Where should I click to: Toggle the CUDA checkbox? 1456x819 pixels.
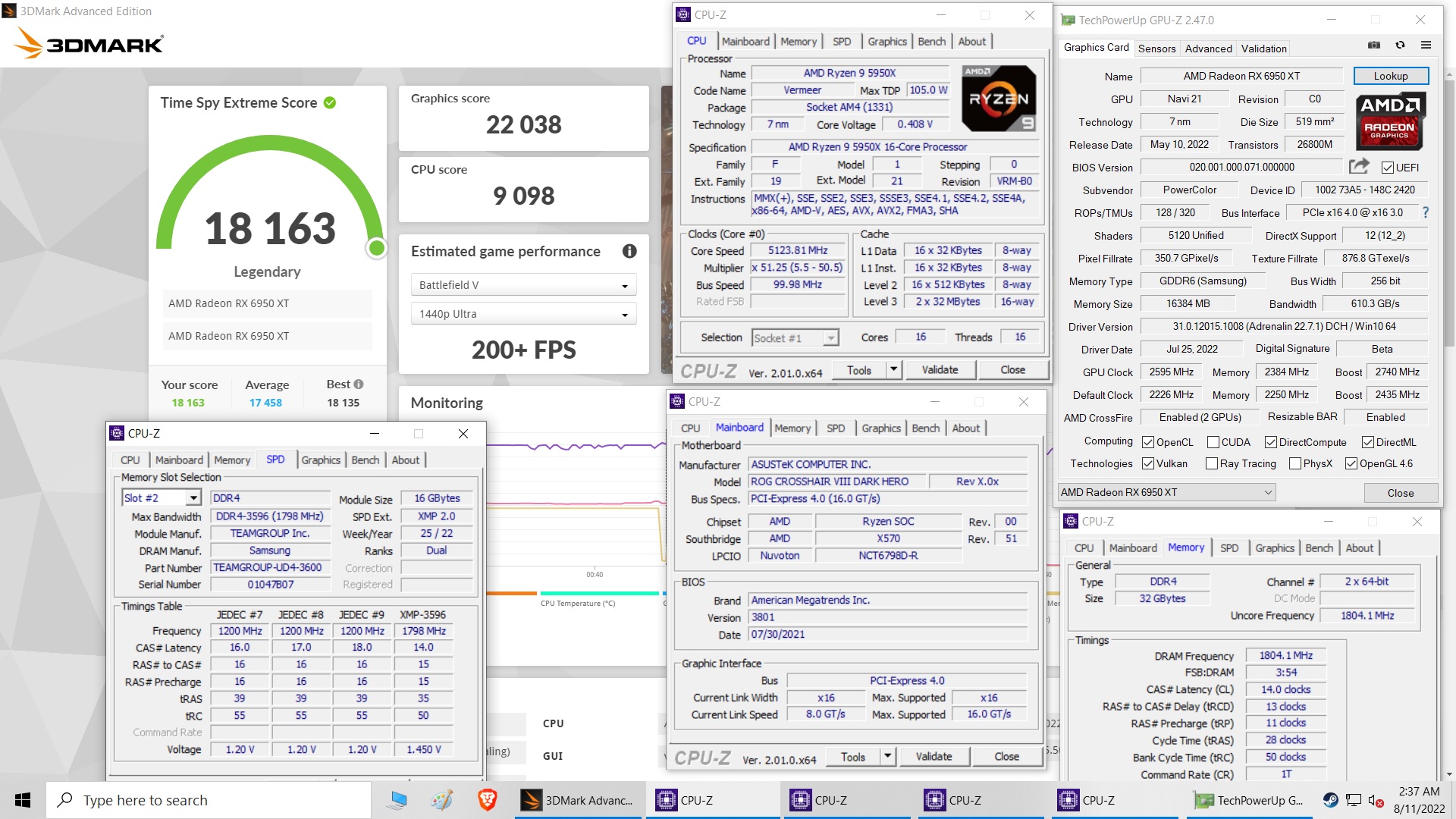(1213, 442)
